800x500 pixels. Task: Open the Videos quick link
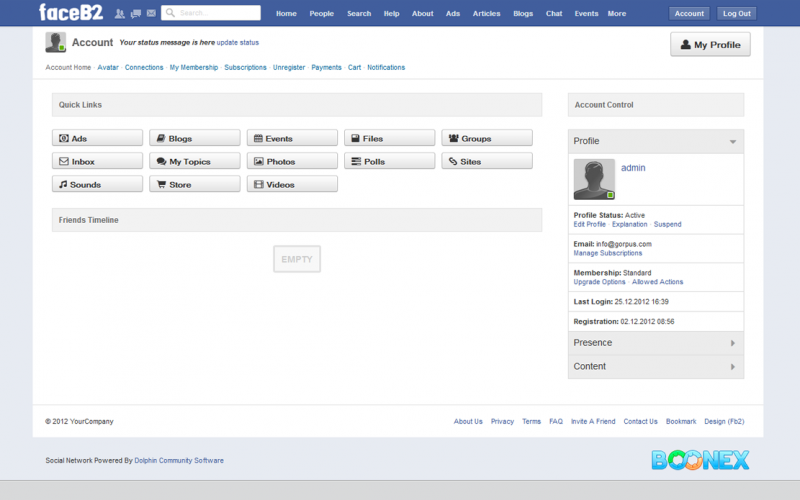click(292, 184)
